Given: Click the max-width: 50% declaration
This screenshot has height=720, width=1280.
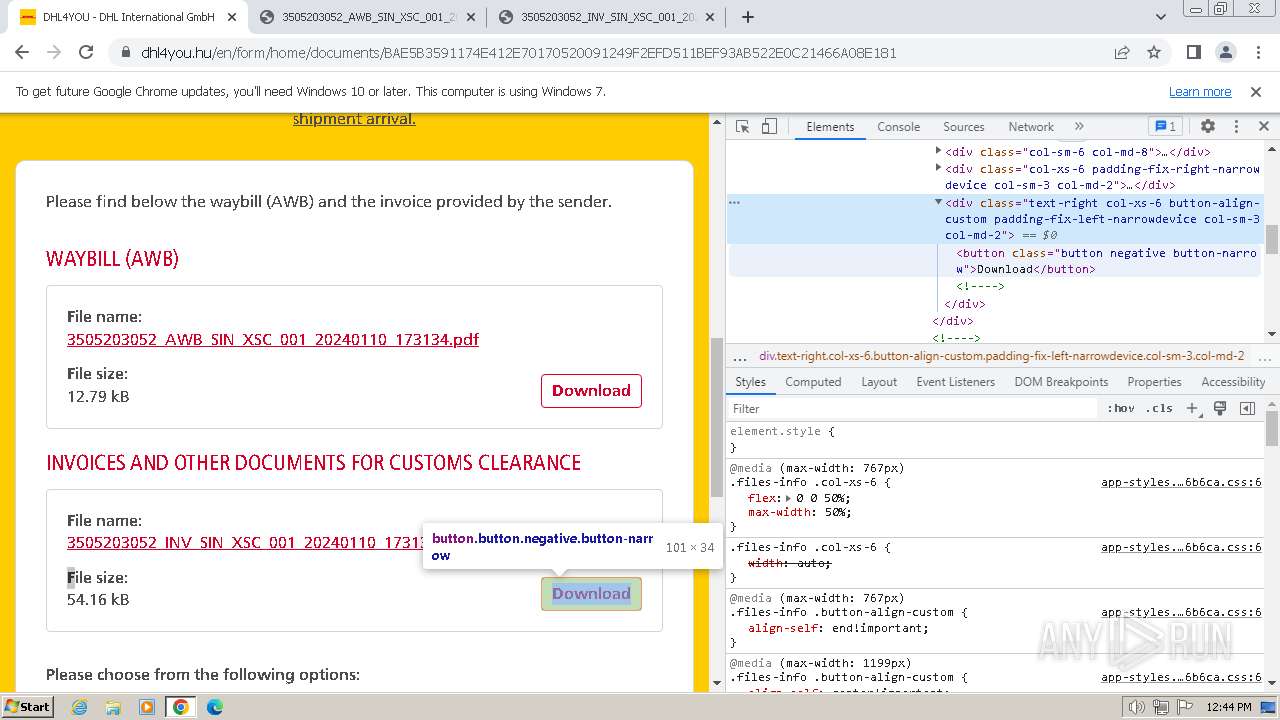Looking at the screenshot, I should [x=799, y=513].
